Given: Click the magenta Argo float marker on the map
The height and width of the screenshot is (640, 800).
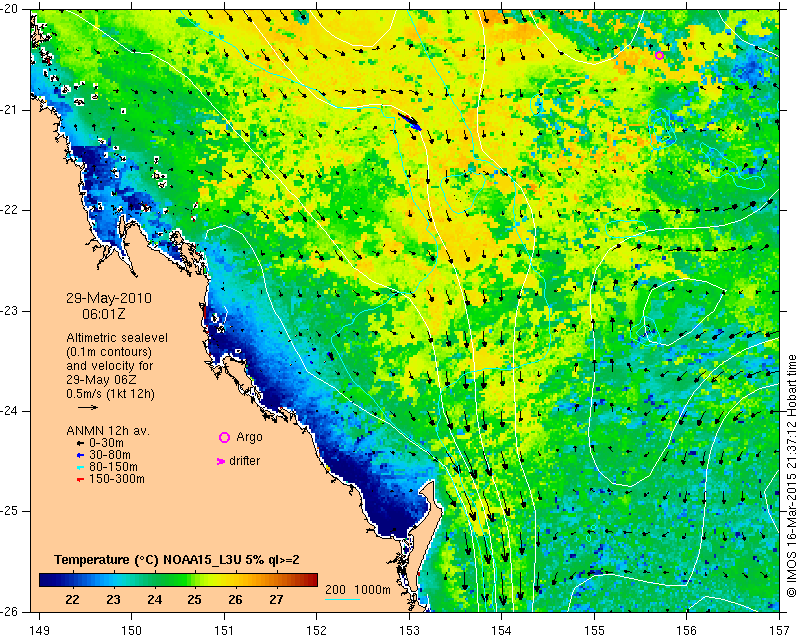Looking at the screenshot, I should (659, 56).
